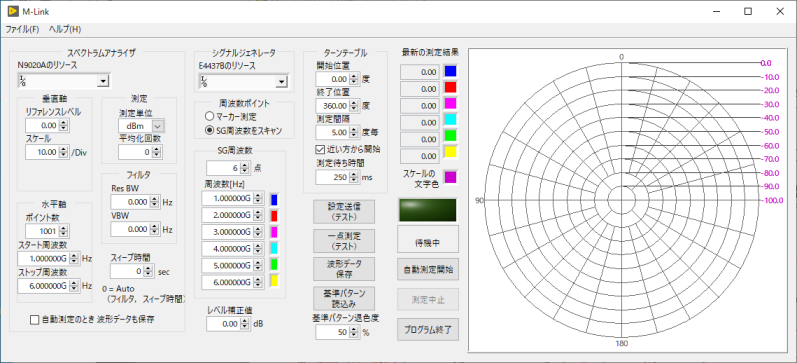The width and height of the screenshot is (797, 363).
Task: Click the dark green status indicator lamp
Action: (427, 210)
